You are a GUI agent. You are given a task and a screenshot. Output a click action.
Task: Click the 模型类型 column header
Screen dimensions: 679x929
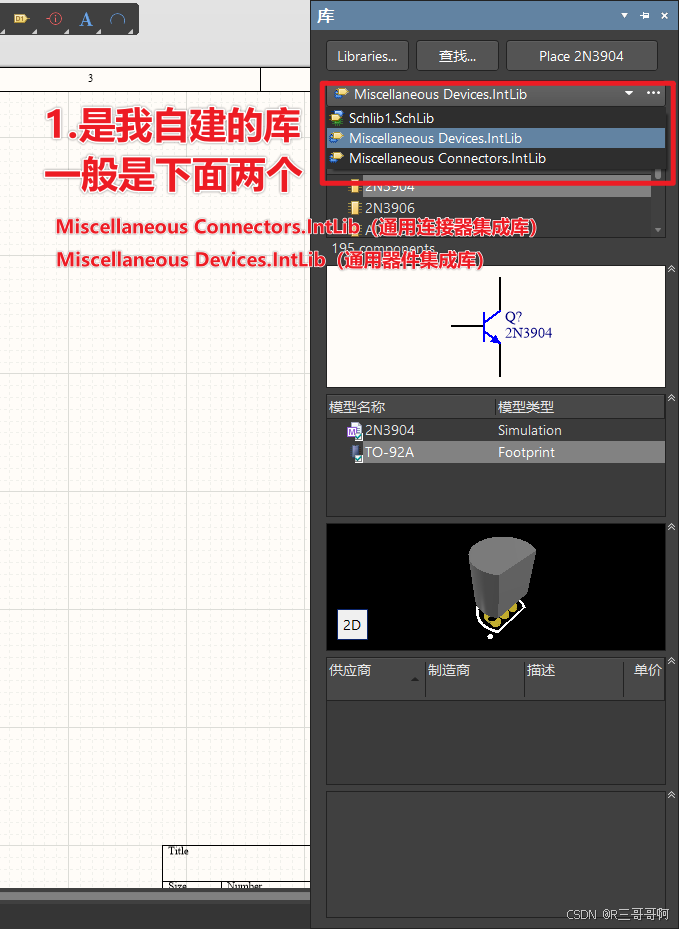coord(579,407)
